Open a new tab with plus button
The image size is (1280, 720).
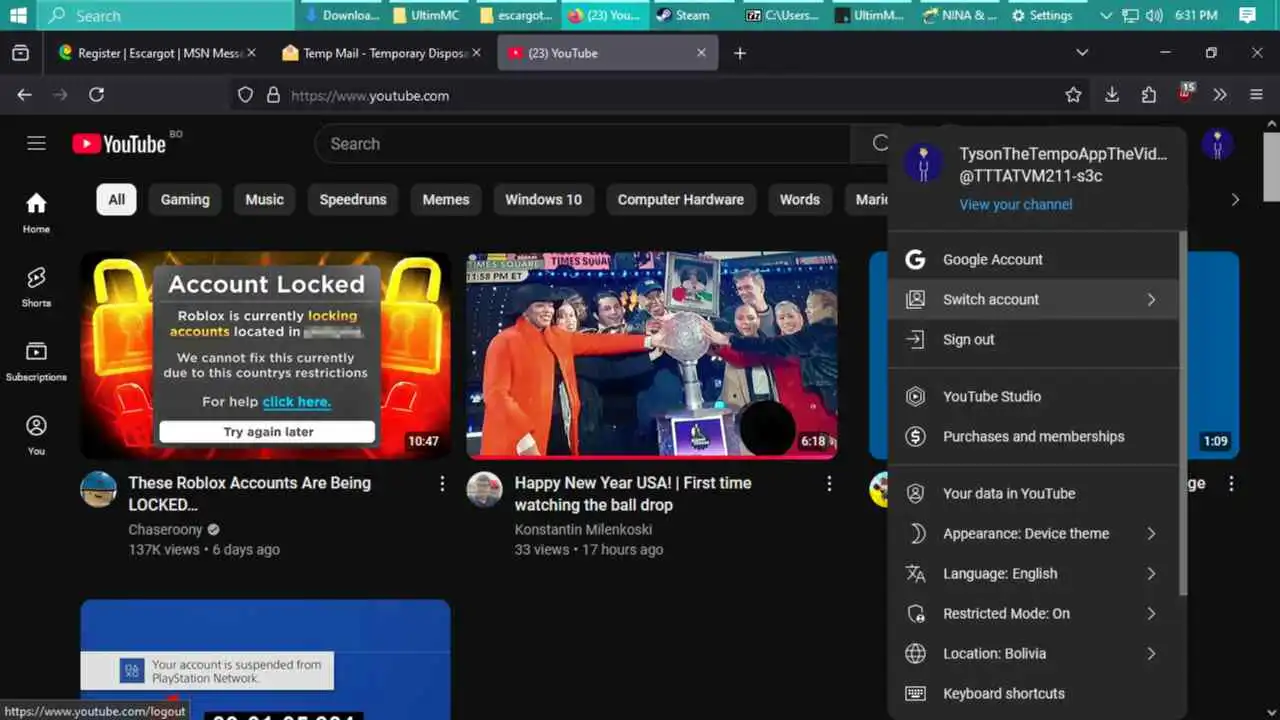(x=740, y=53)
